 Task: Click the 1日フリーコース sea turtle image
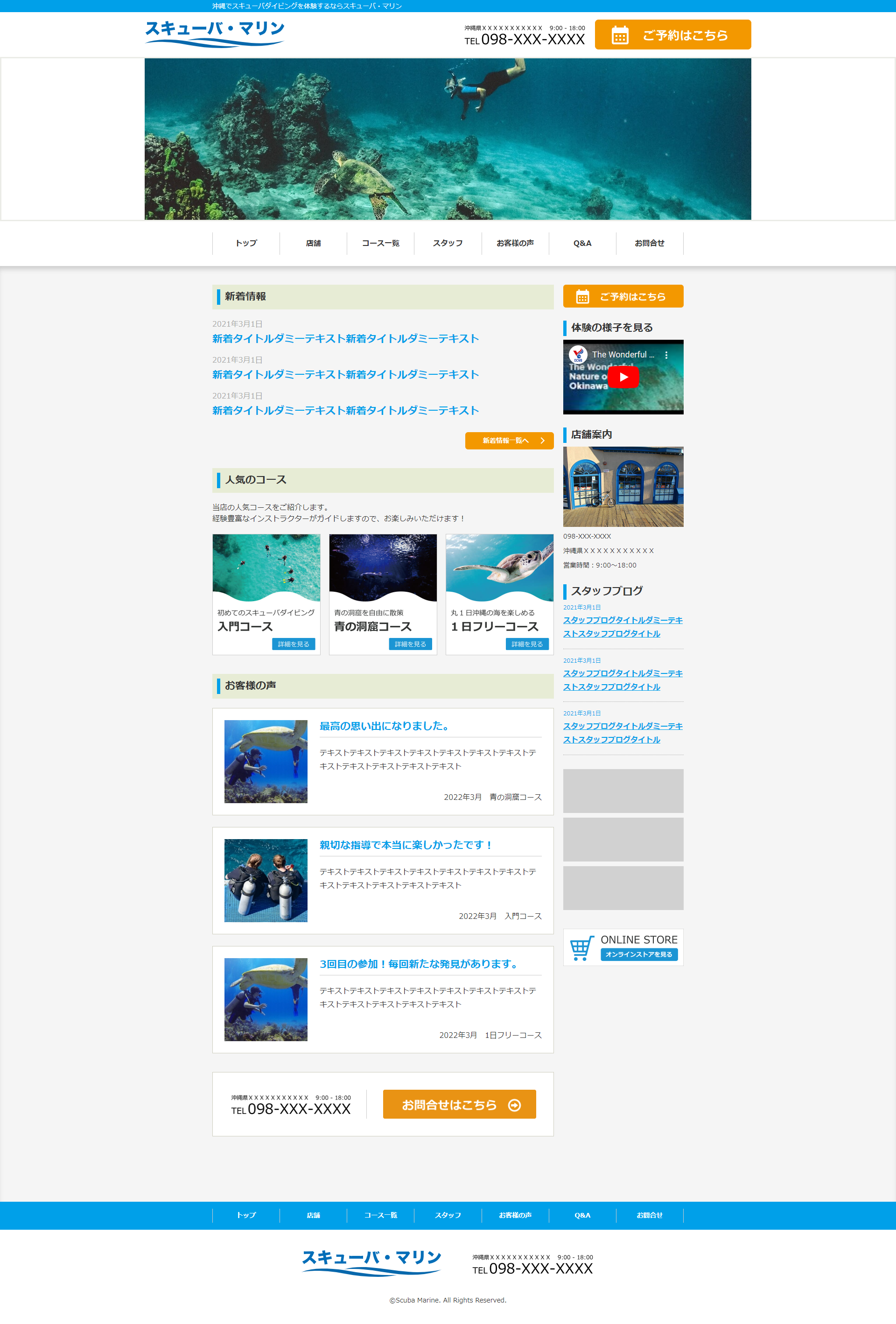tap(499, 567)
